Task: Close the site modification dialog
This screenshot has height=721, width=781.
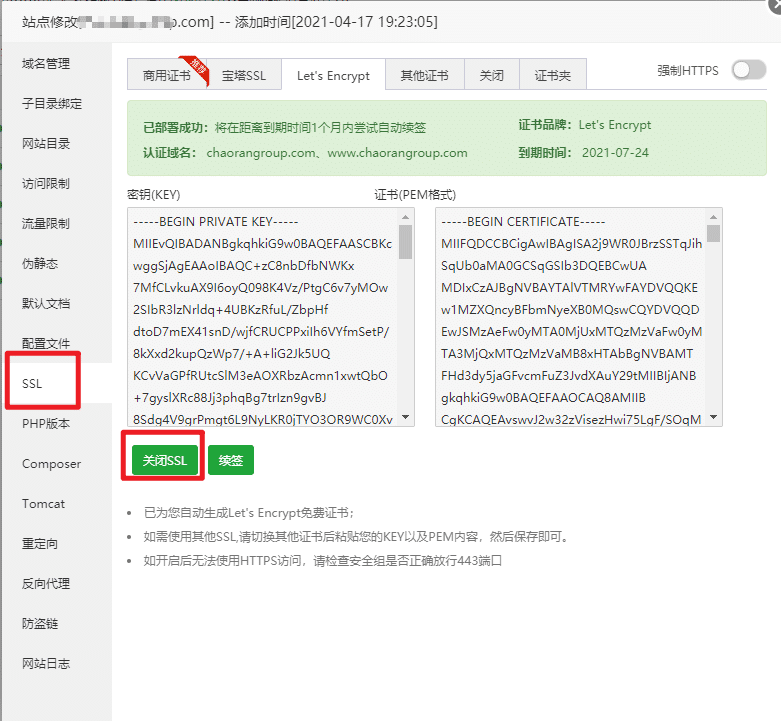Action: click(775, 6)
